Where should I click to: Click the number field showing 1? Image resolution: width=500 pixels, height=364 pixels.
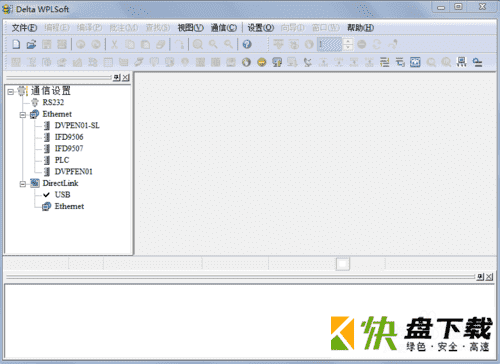[x=330, y=44]
